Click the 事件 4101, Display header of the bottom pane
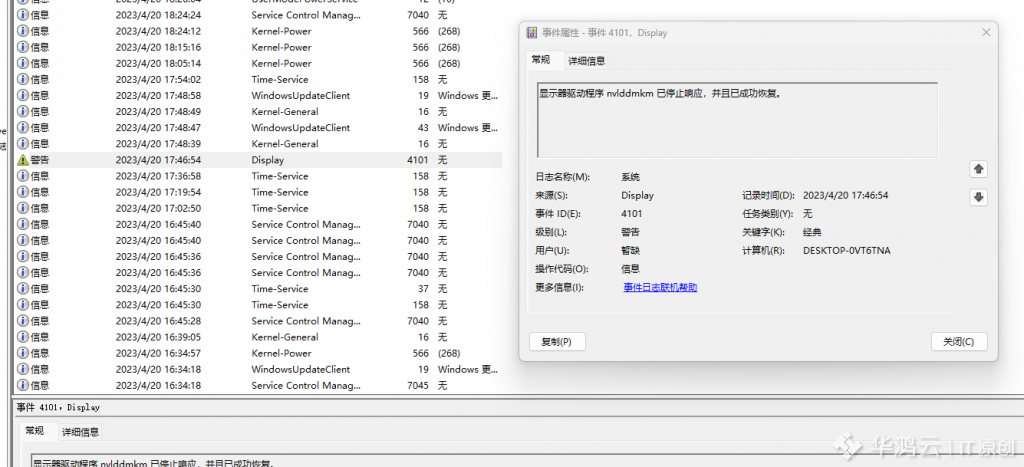Viewport: 1024px width, 467px height. coord(58,408)
